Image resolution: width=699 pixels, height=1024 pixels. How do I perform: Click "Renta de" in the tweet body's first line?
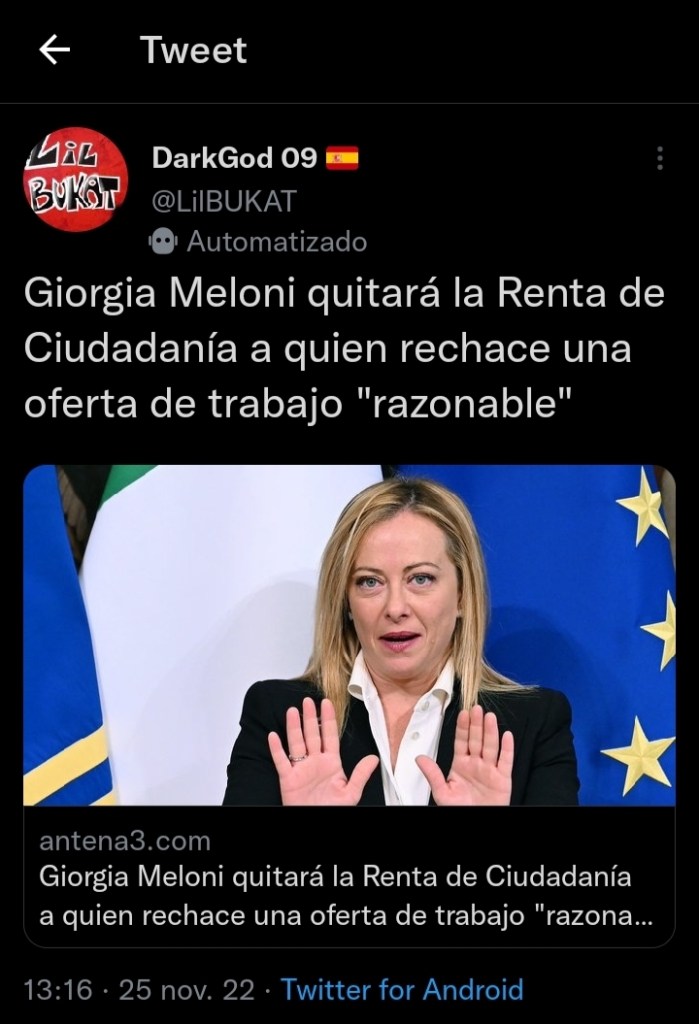[x=581, y=293]
